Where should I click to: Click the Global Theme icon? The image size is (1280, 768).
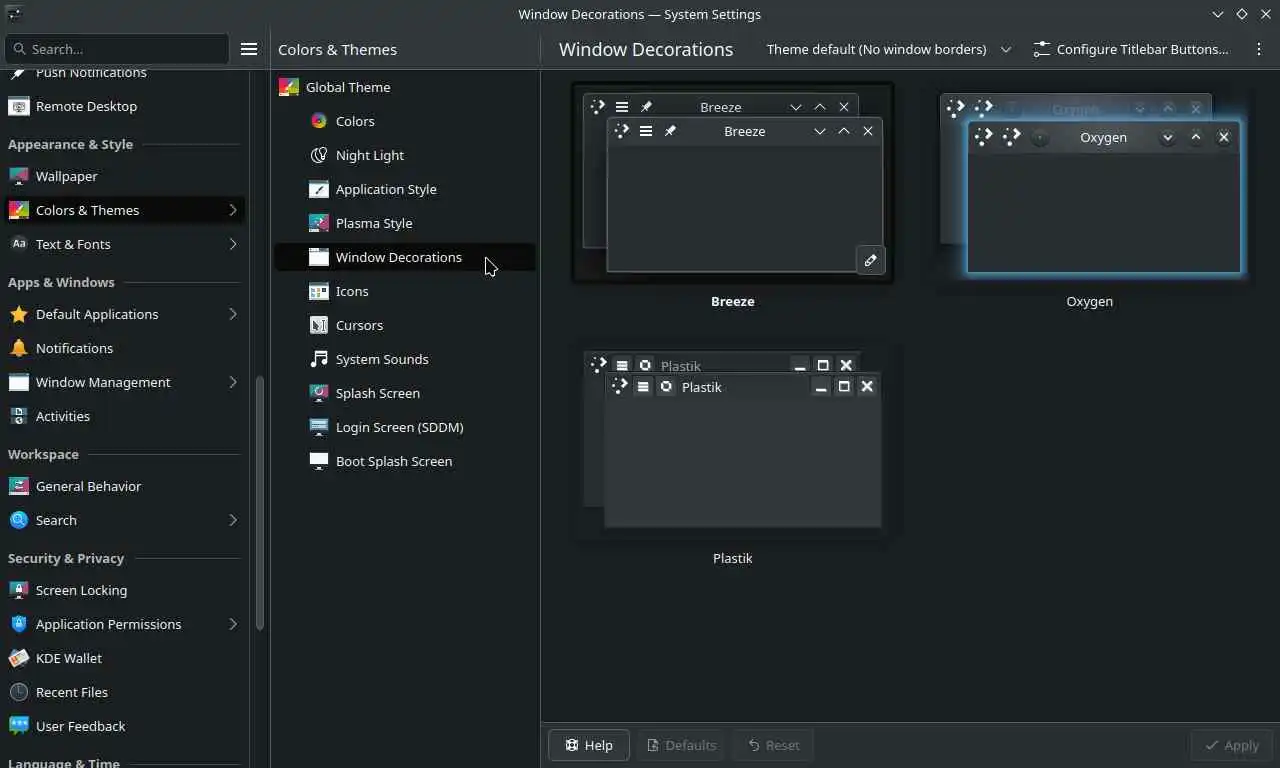288,87
